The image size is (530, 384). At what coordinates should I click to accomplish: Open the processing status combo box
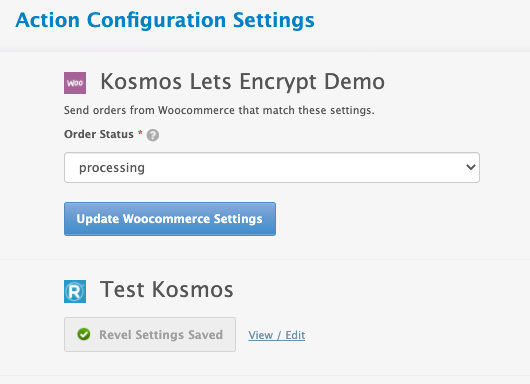click(272, 167)
